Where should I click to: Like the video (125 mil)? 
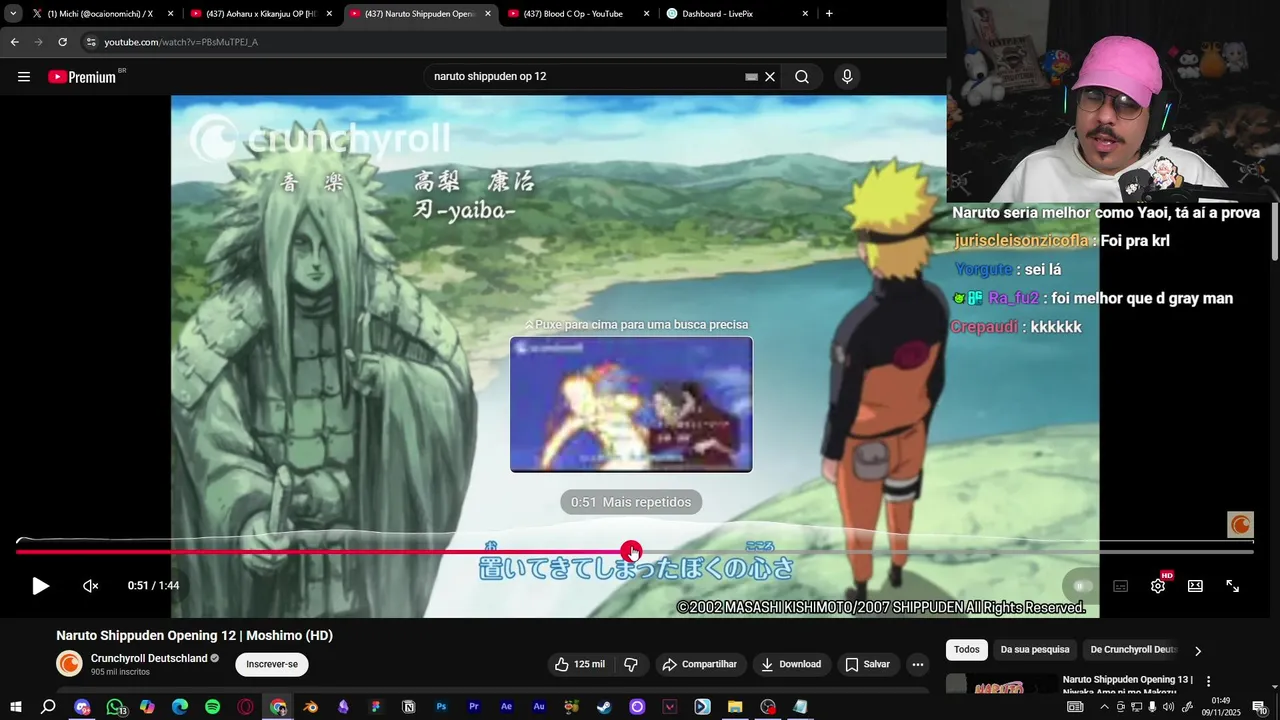[x=580, y=664]
